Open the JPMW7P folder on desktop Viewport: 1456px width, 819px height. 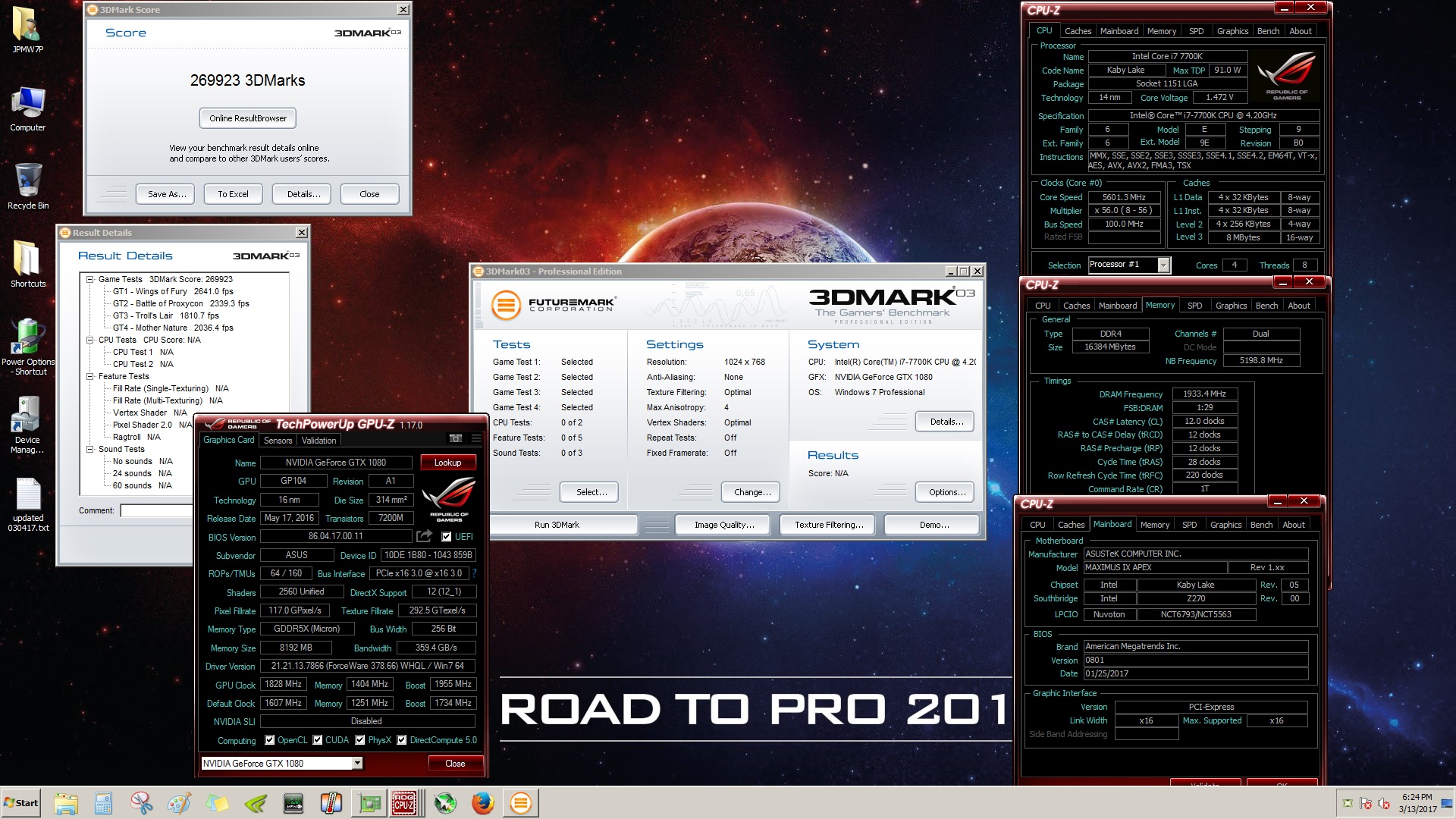point(28,30)
